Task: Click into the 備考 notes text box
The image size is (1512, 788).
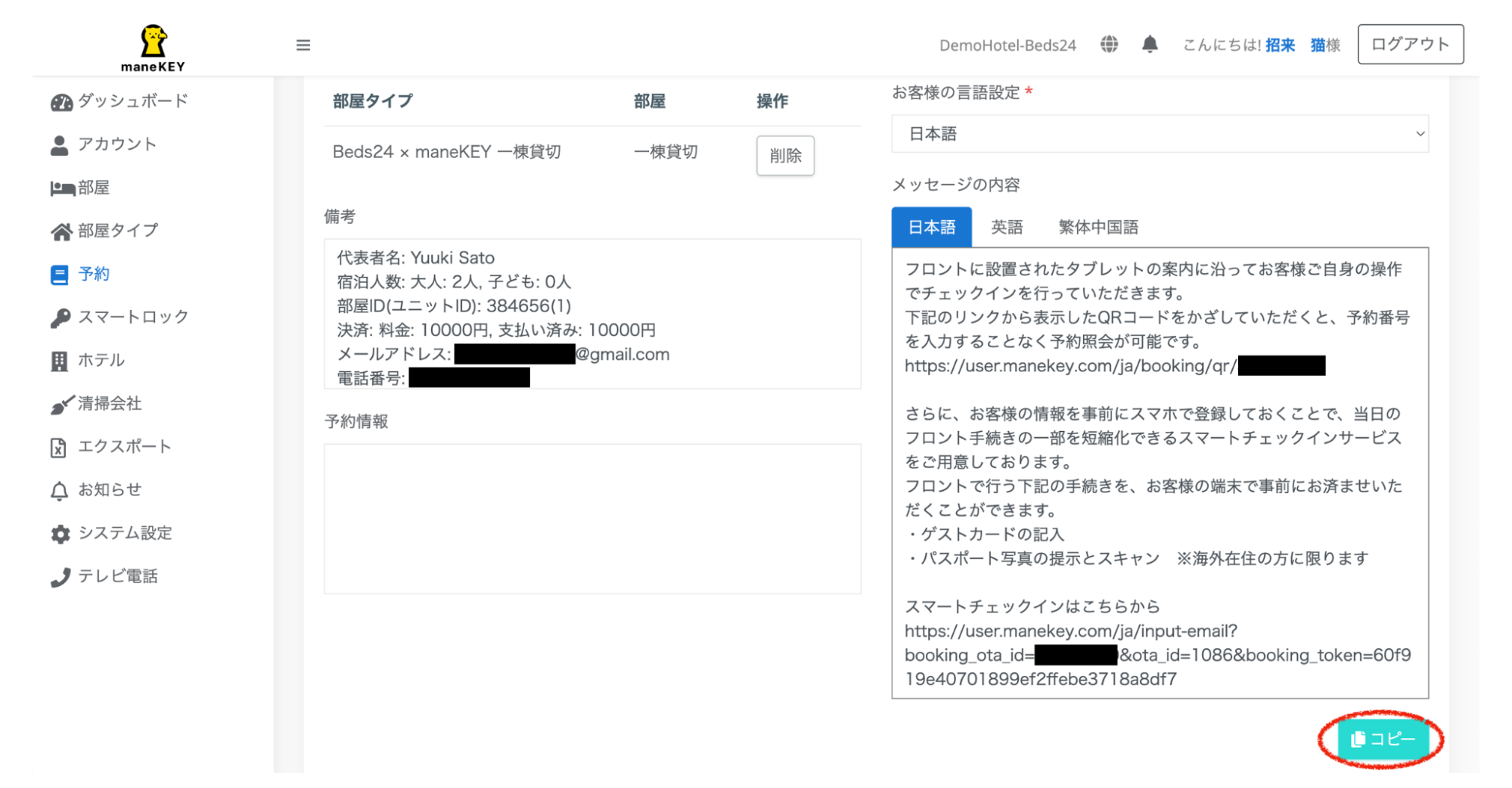Action: tap(592, 314)
